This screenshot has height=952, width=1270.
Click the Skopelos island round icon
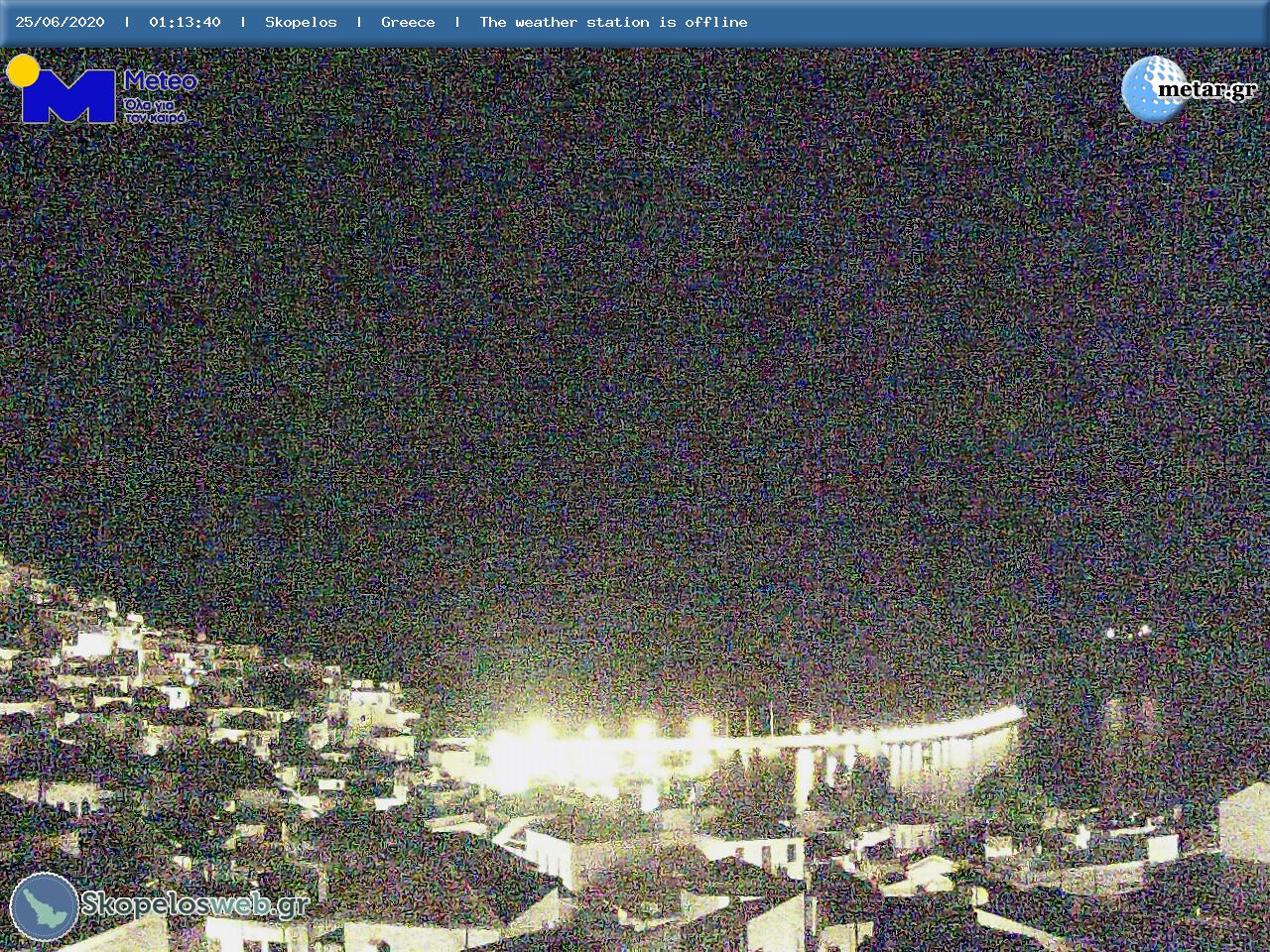coord(44,906)
